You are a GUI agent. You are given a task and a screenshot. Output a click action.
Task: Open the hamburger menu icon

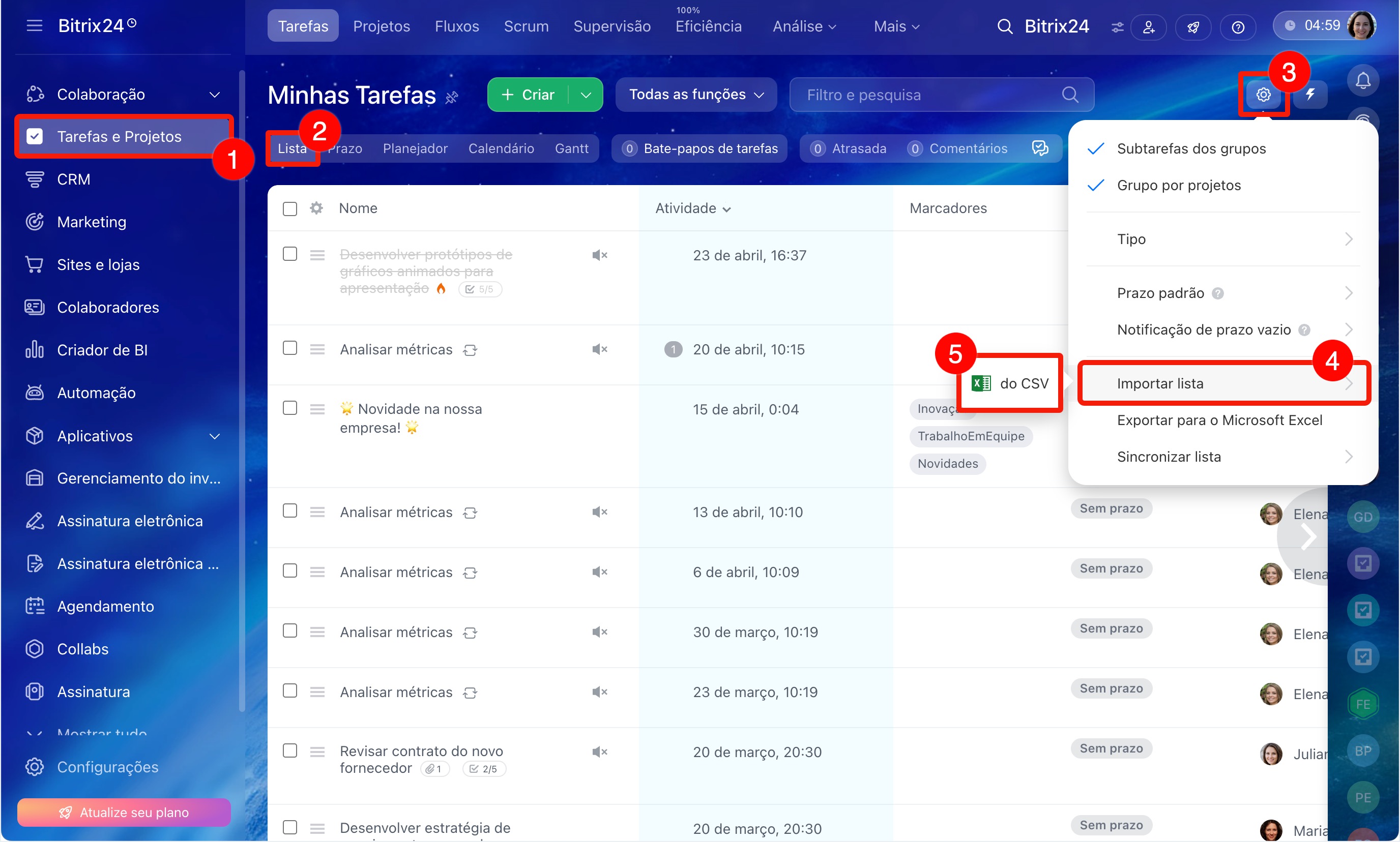[34, 25]
